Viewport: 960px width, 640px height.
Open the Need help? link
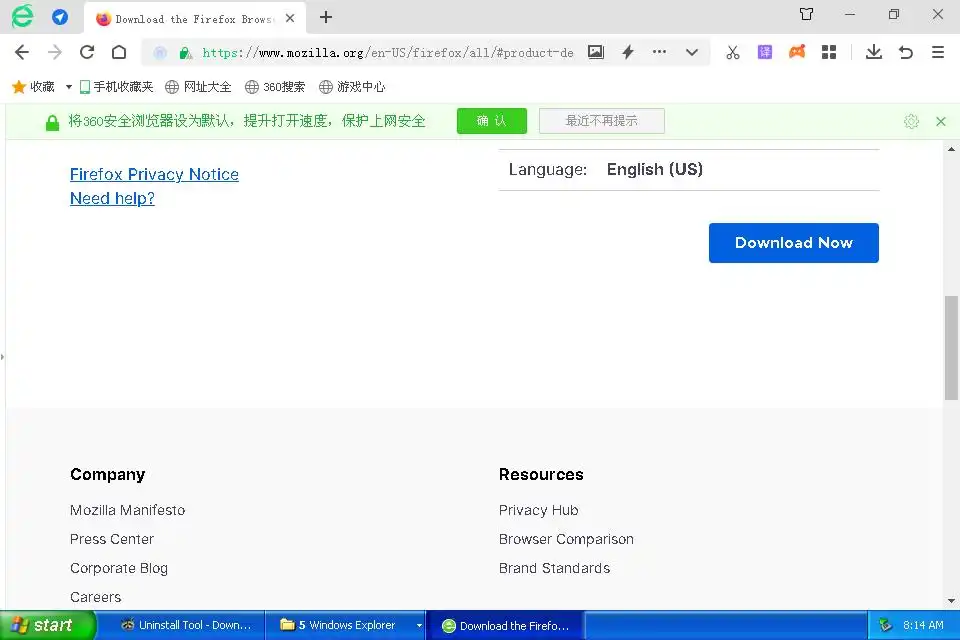[112, 198]
